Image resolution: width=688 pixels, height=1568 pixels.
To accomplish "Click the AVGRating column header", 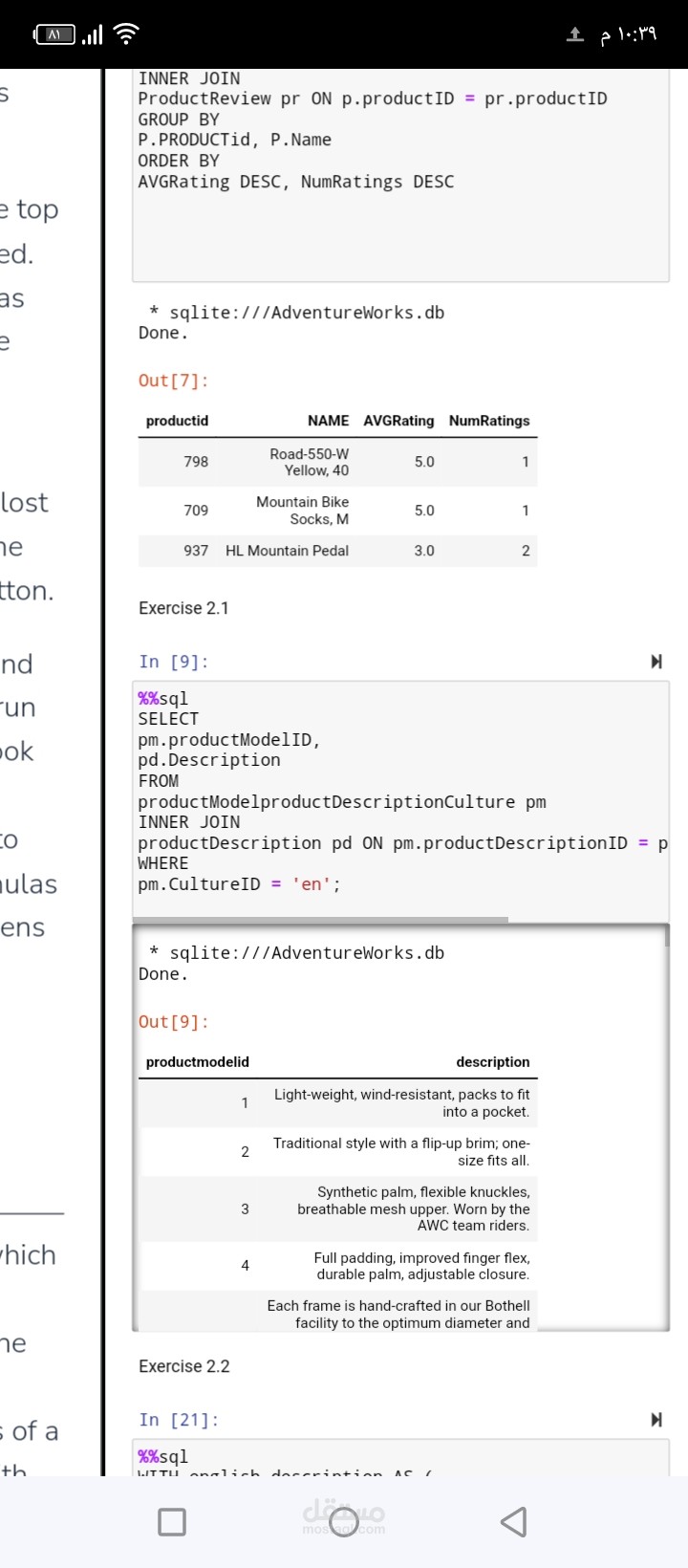I will tap(398, 421).
